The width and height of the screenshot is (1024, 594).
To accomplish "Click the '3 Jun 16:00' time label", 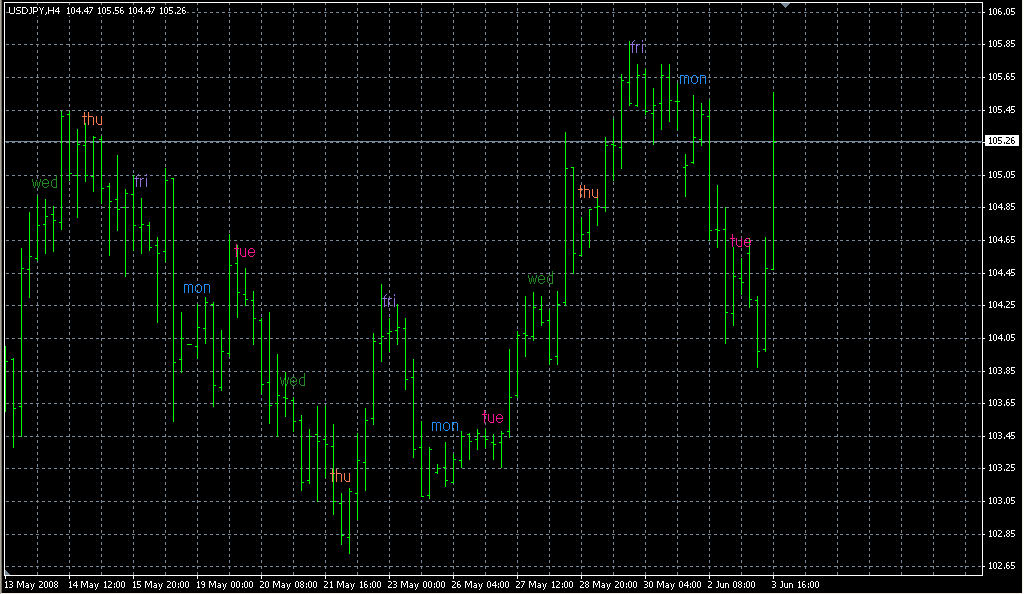I will point(794,584).
